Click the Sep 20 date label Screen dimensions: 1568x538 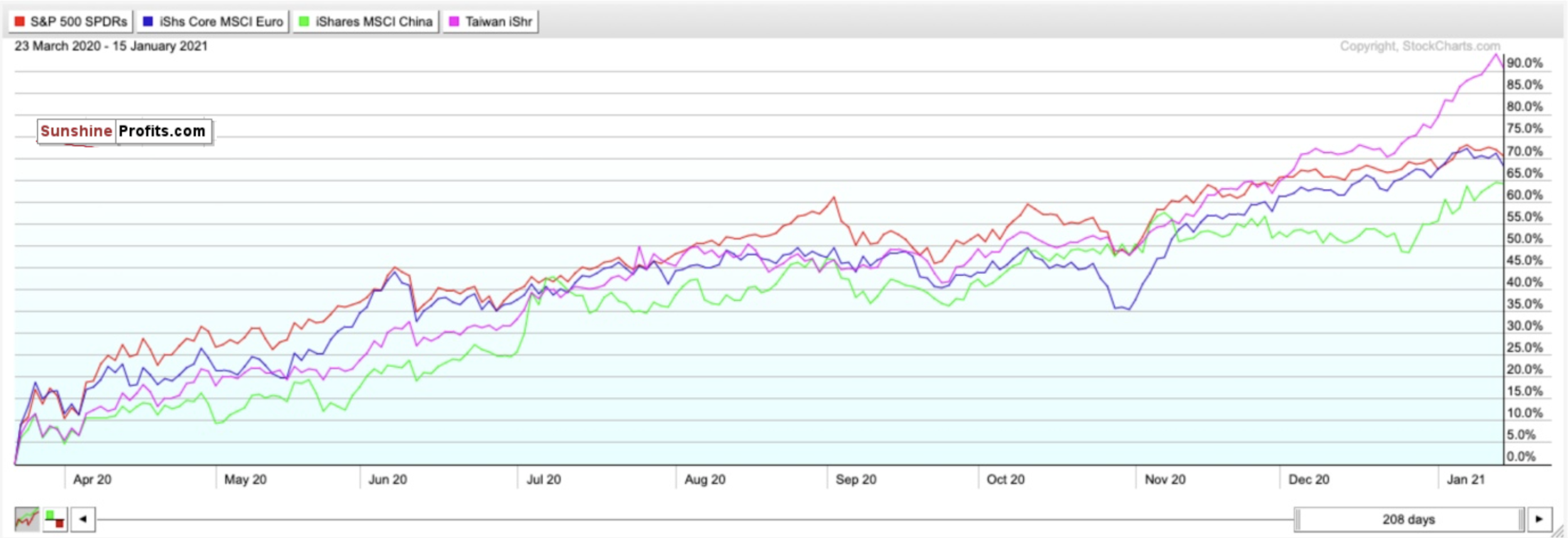pyautogui.click(x=856, y=479)
